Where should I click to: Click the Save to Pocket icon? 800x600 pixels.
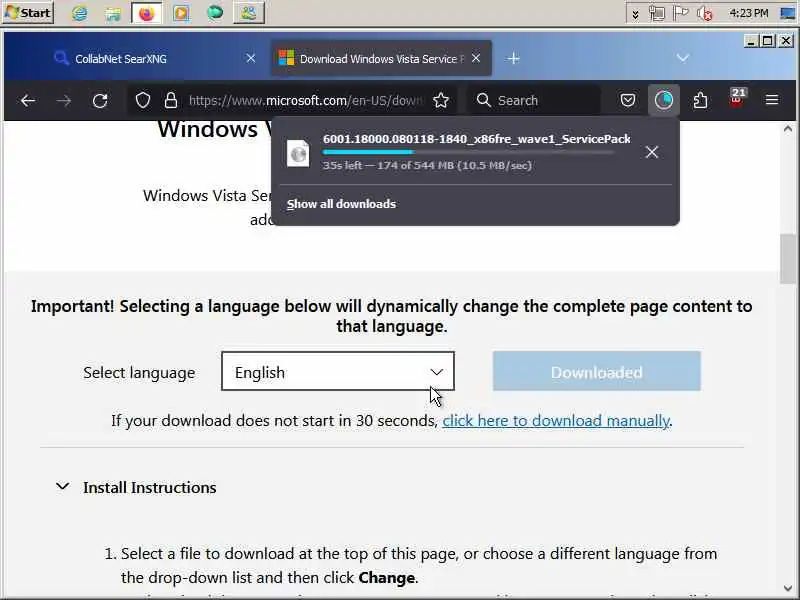[x=628, y=100]
